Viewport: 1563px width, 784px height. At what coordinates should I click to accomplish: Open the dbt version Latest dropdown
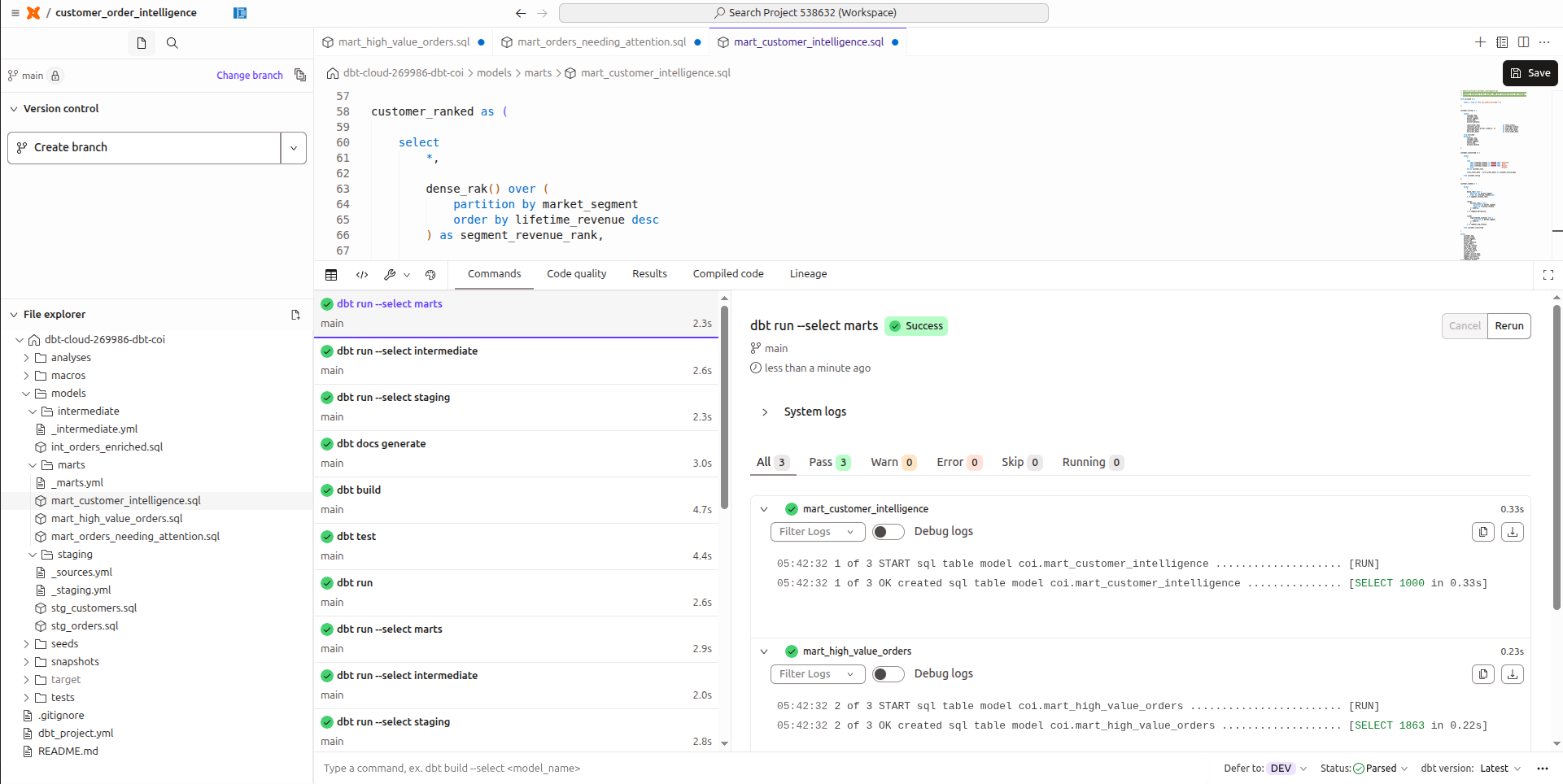(1499, 769)
